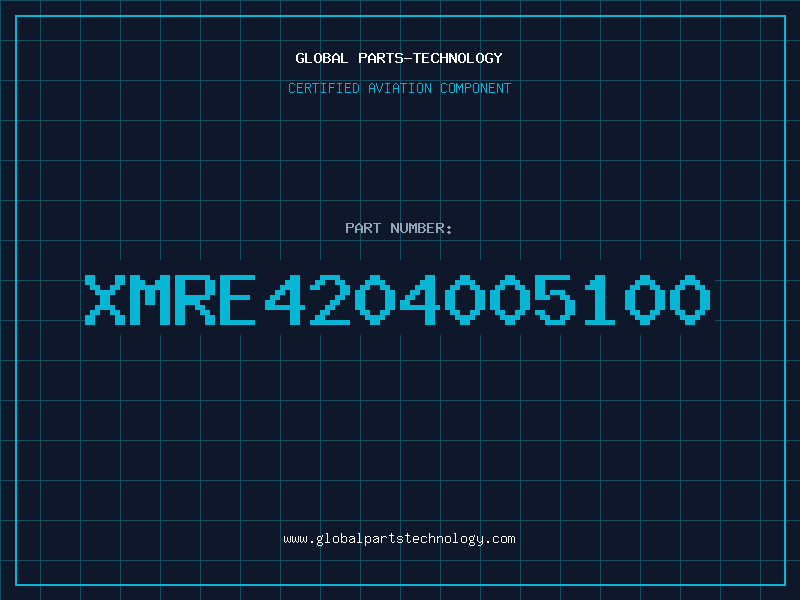800x600 pixels.
Task: Click the word COMPONENT in the subtitle
Action: (476, 88)
